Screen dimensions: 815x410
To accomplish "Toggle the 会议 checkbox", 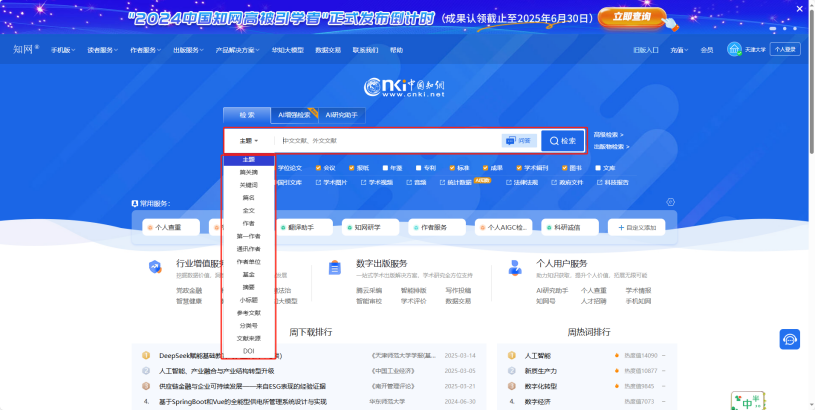I will tap(318, 168).
